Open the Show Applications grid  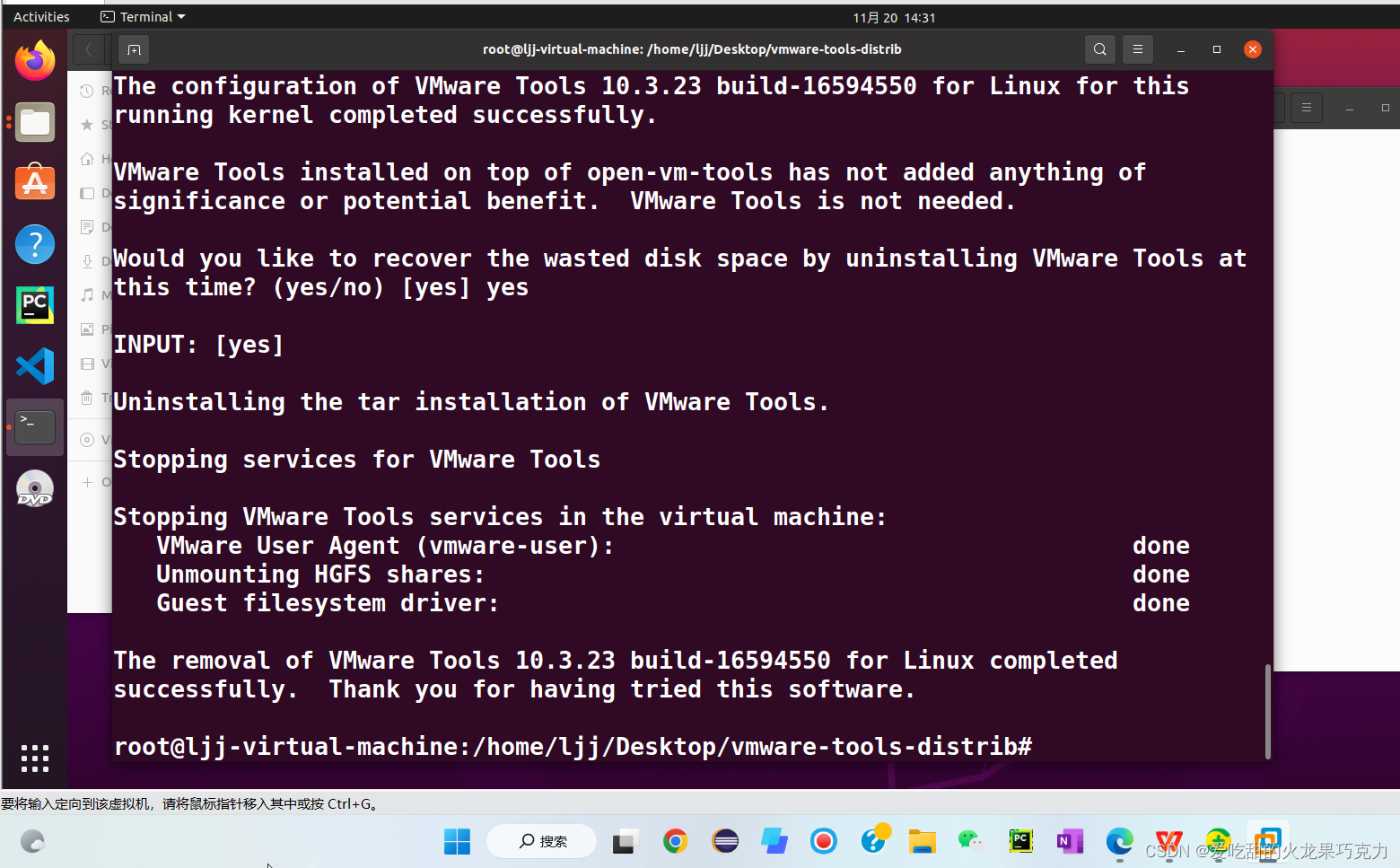pos(35,758)
